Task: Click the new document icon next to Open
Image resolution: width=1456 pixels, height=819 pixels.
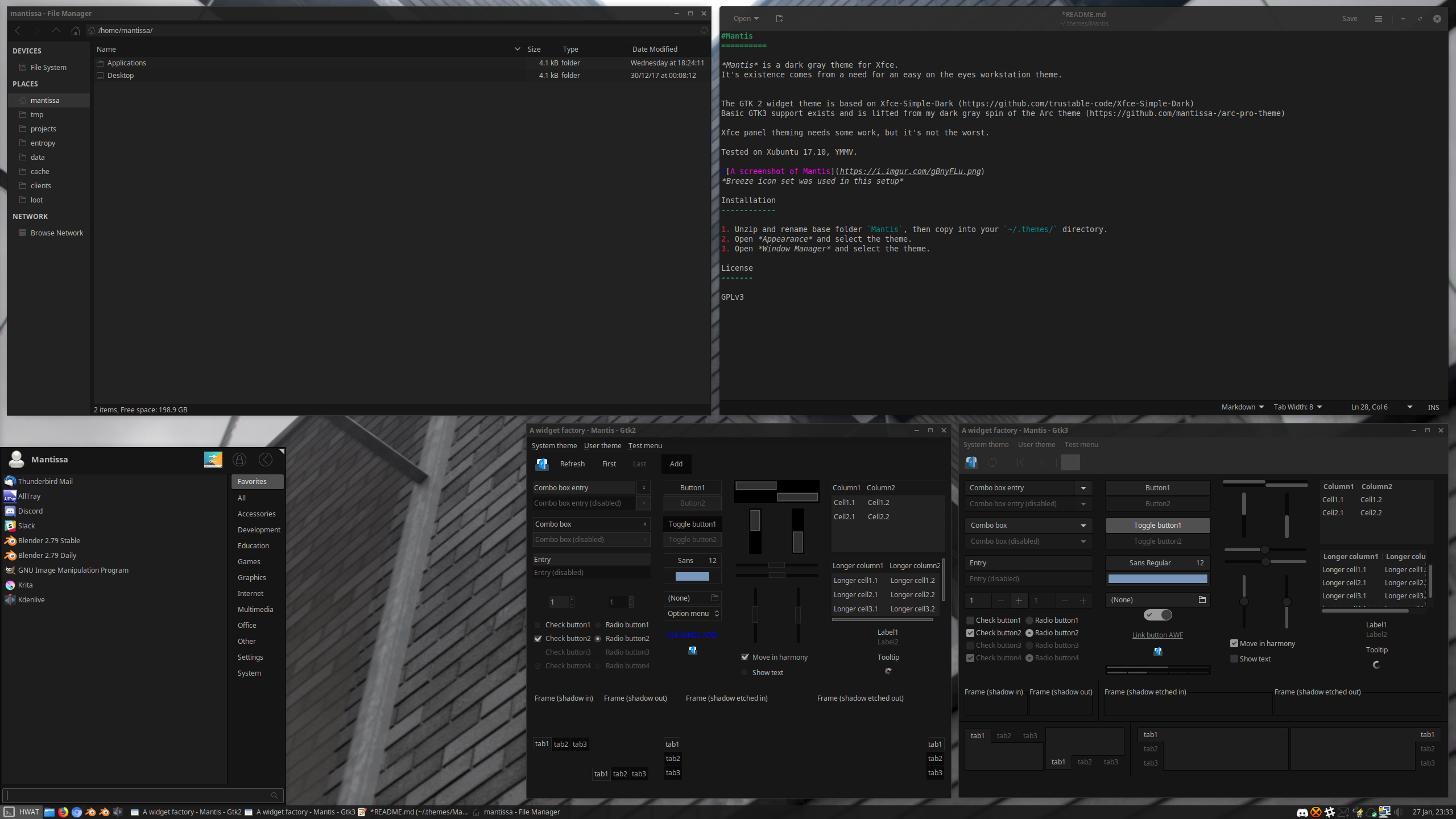Action: coord(779,19)
